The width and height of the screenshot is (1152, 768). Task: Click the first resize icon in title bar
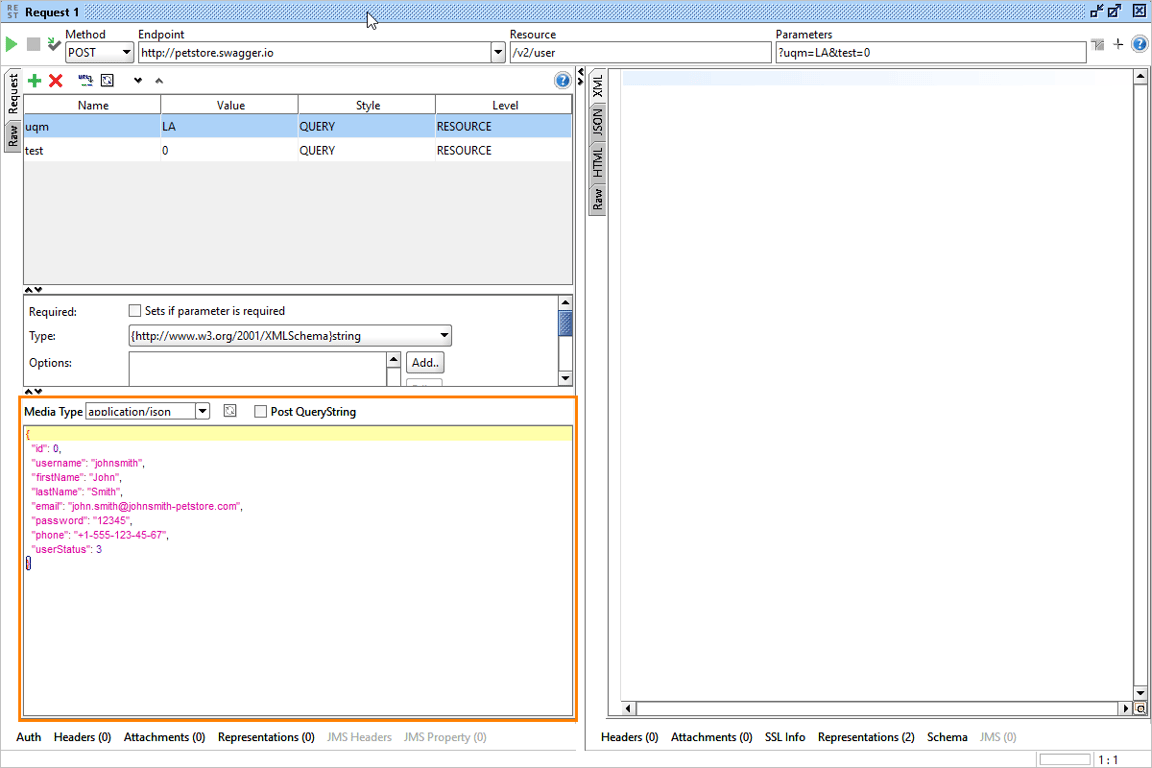pyautogui.click(x=1097, y=11)
